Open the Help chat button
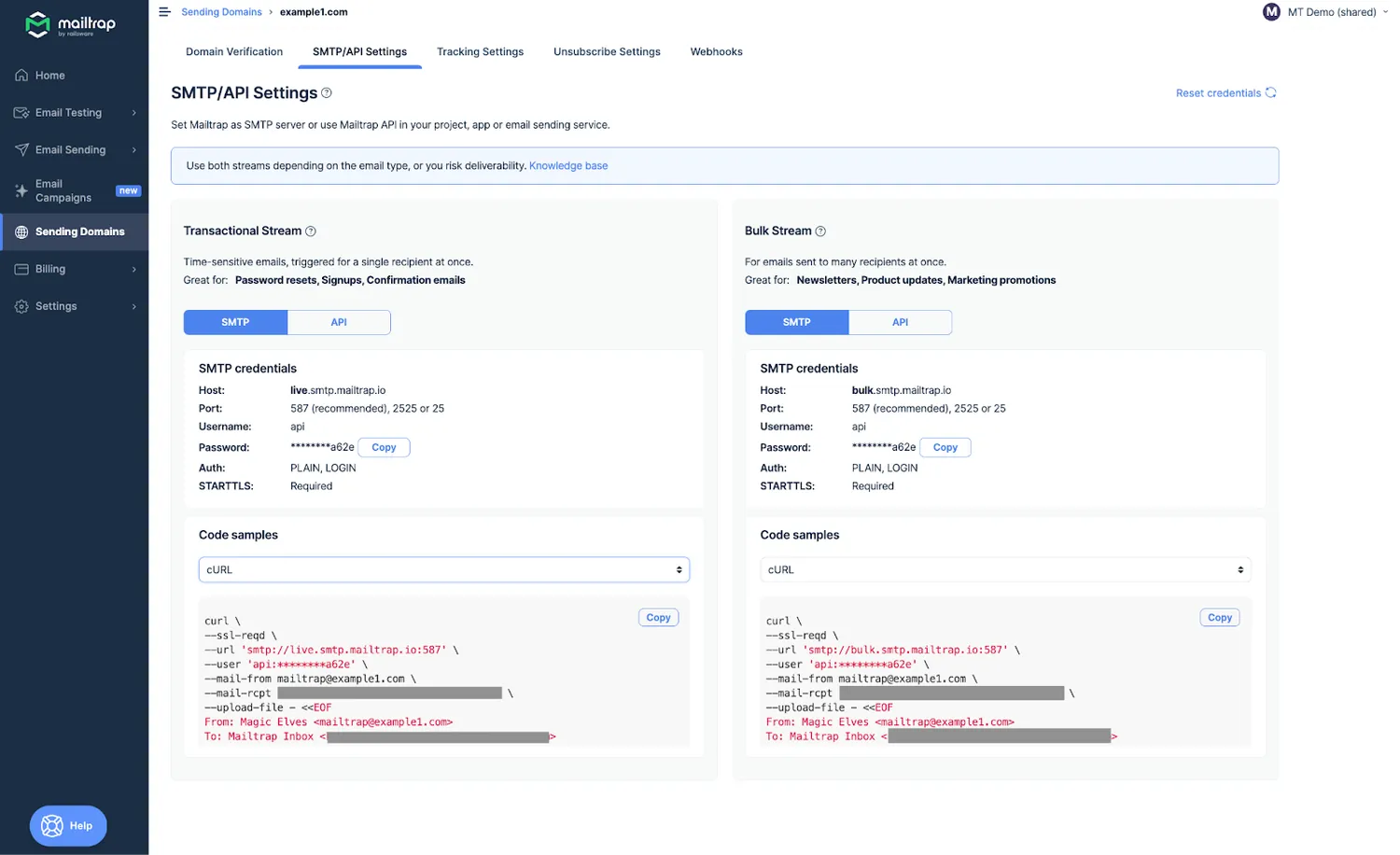The width and height of the screenshot is (1400, 855). [68, 826]
